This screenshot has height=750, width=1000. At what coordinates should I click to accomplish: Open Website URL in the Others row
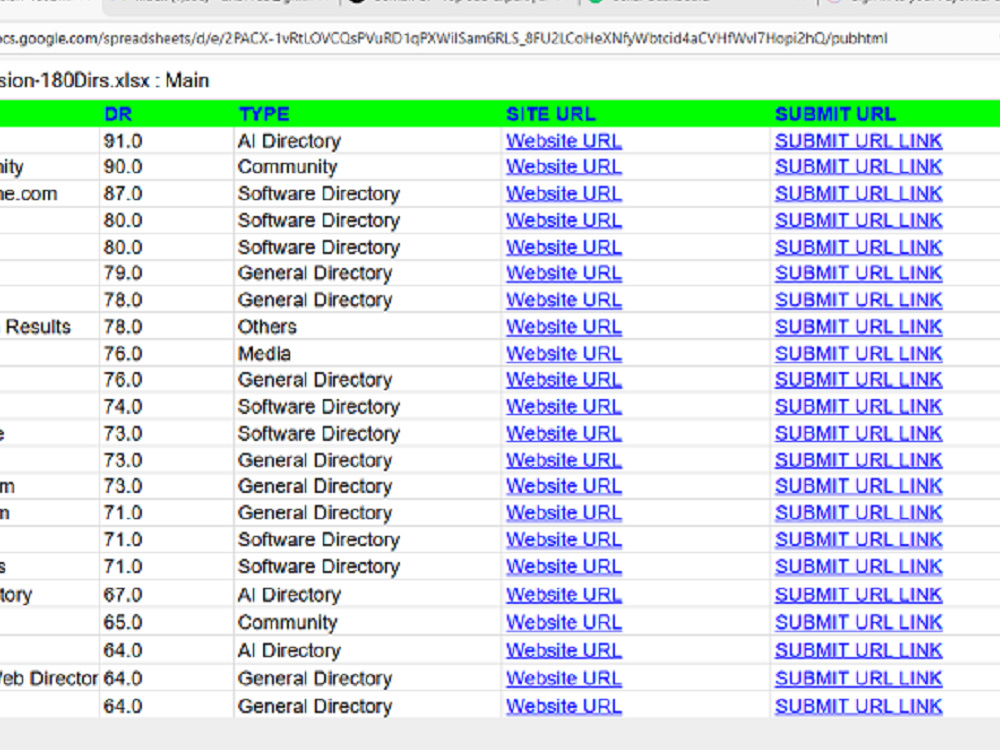[x=564, y=327]
